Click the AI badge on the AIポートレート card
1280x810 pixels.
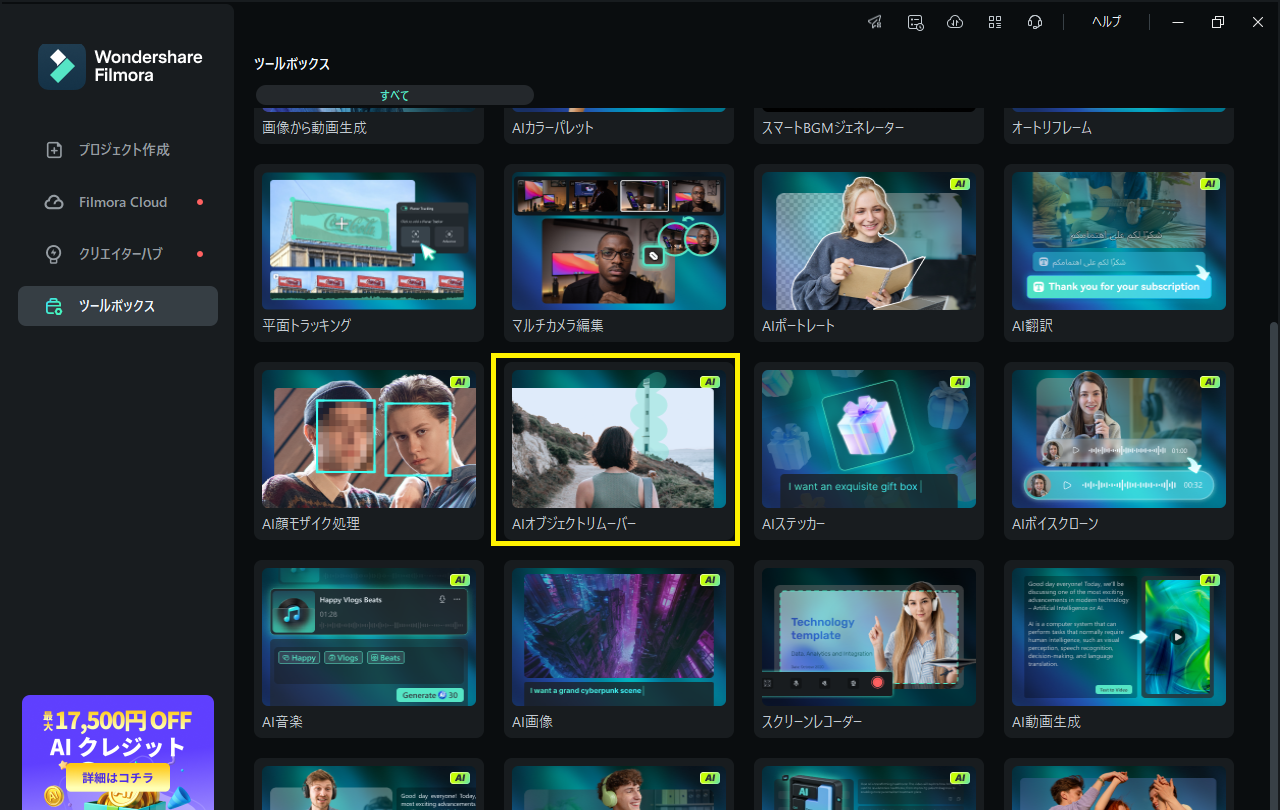(x=960, y=184)
